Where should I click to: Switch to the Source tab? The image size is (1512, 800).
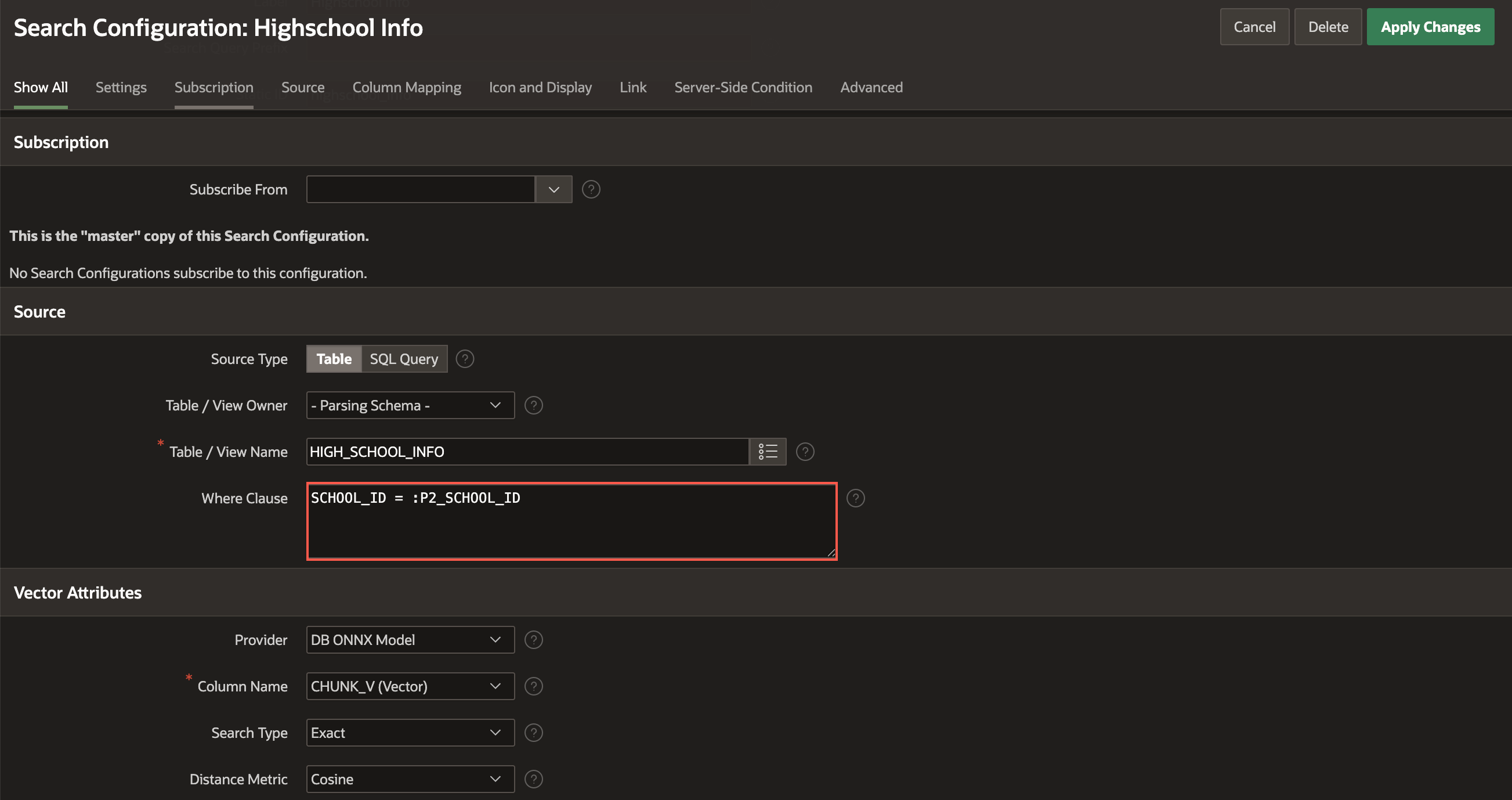tap(302, 87)
